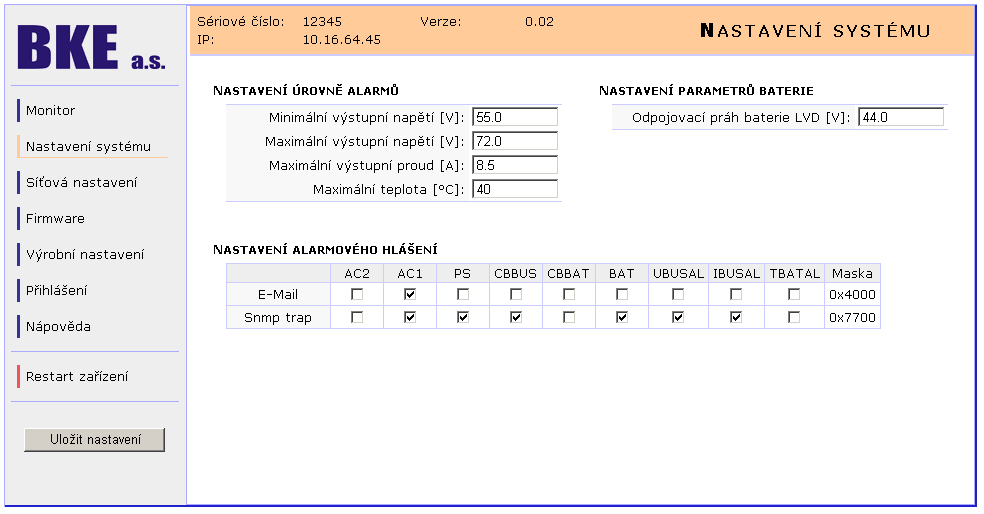Click the BKE a.s. logo
Image resolution: width=984 pixels, height=514 pixels.
(92, 48)
